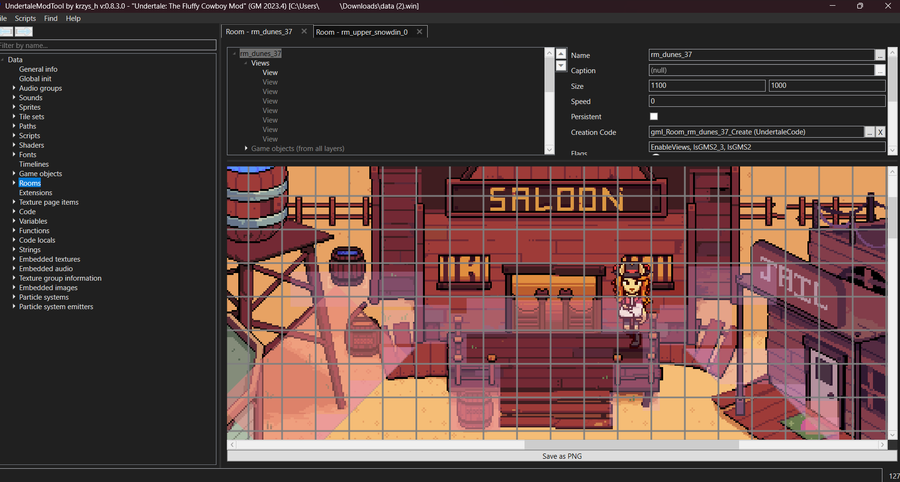
Task: Select the Timelines tree item
Action: (x=34, y=164)
